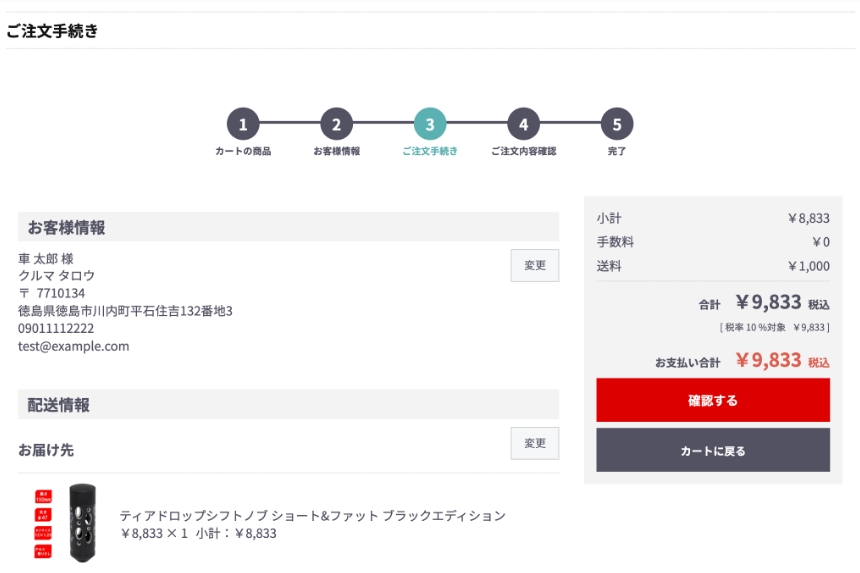
Task: Click the step 5 circle icon
Action: [617, 125]
